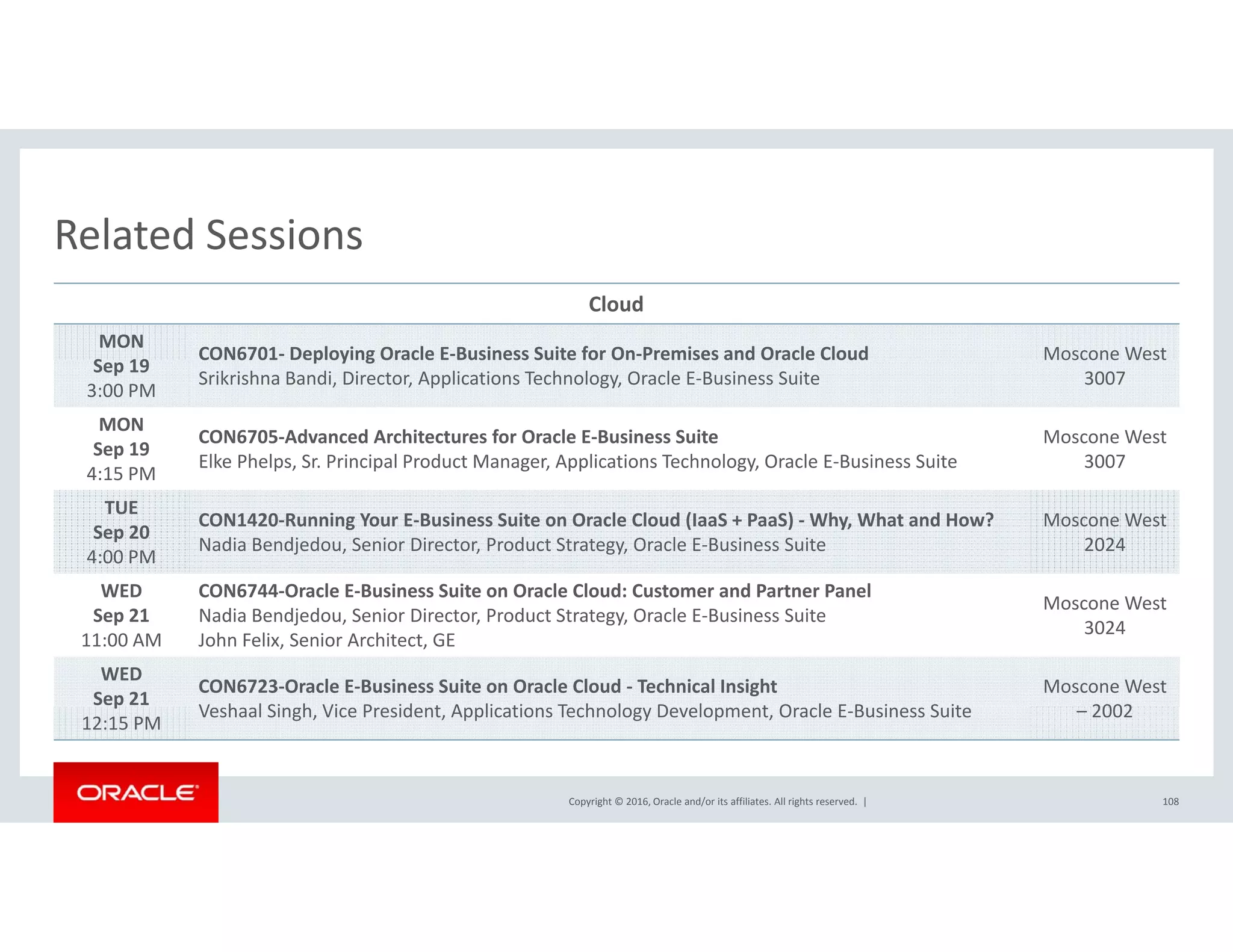Select slide number 108
Viewport: 1233px width, 952px height.
click(1170, 802)
